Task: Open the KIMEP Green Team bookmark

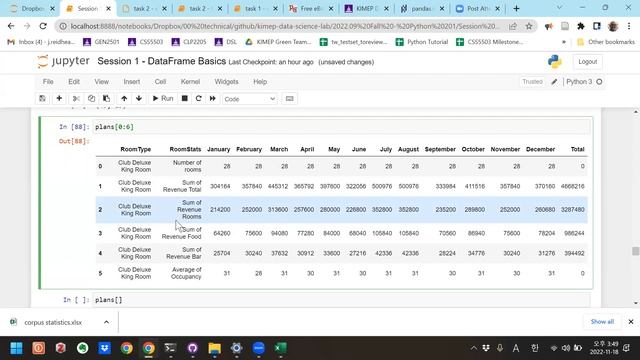Action: coord(278,42)
